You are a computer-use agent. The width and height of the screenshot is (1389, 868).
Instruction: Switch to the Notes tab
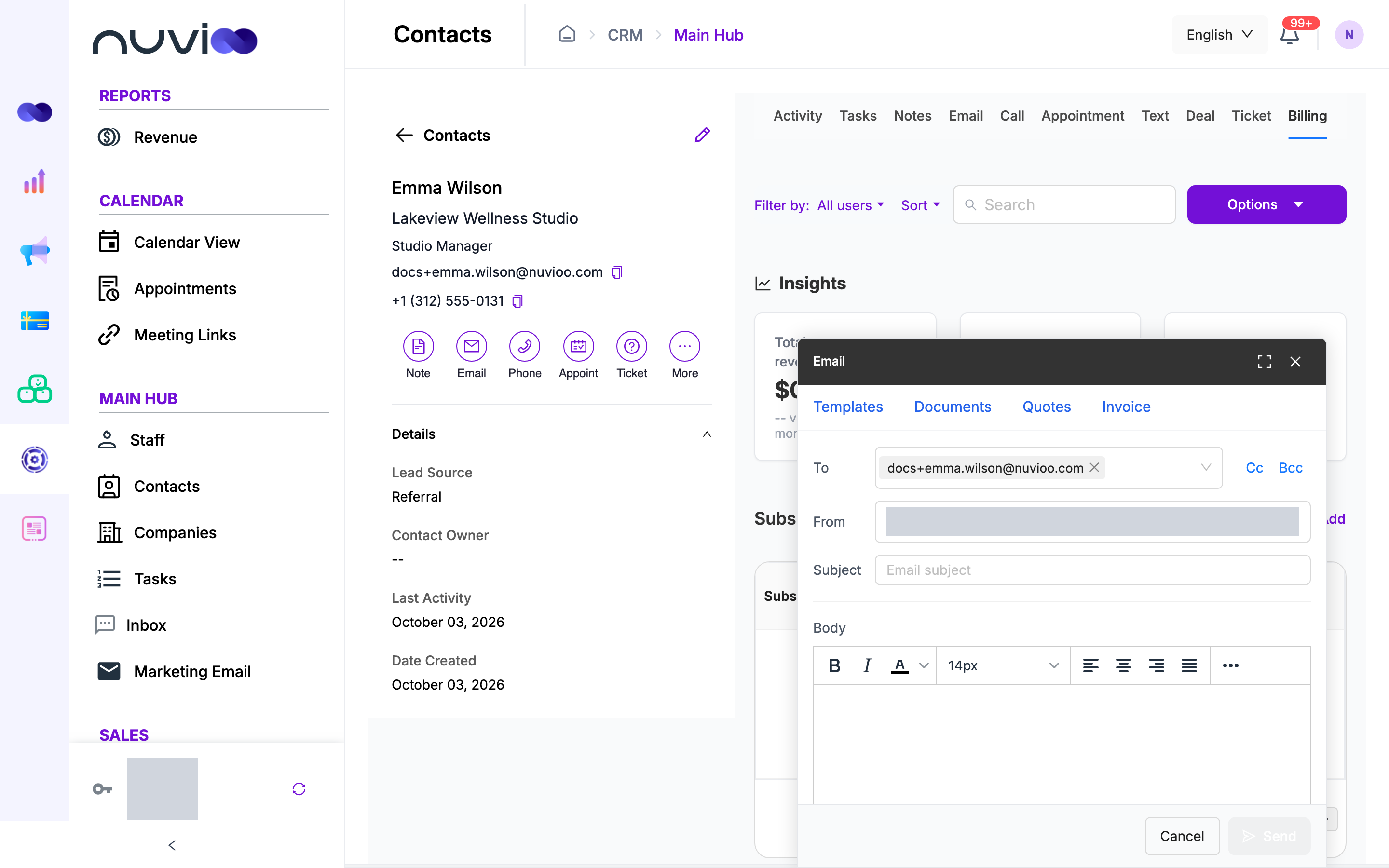click(912, 116)
